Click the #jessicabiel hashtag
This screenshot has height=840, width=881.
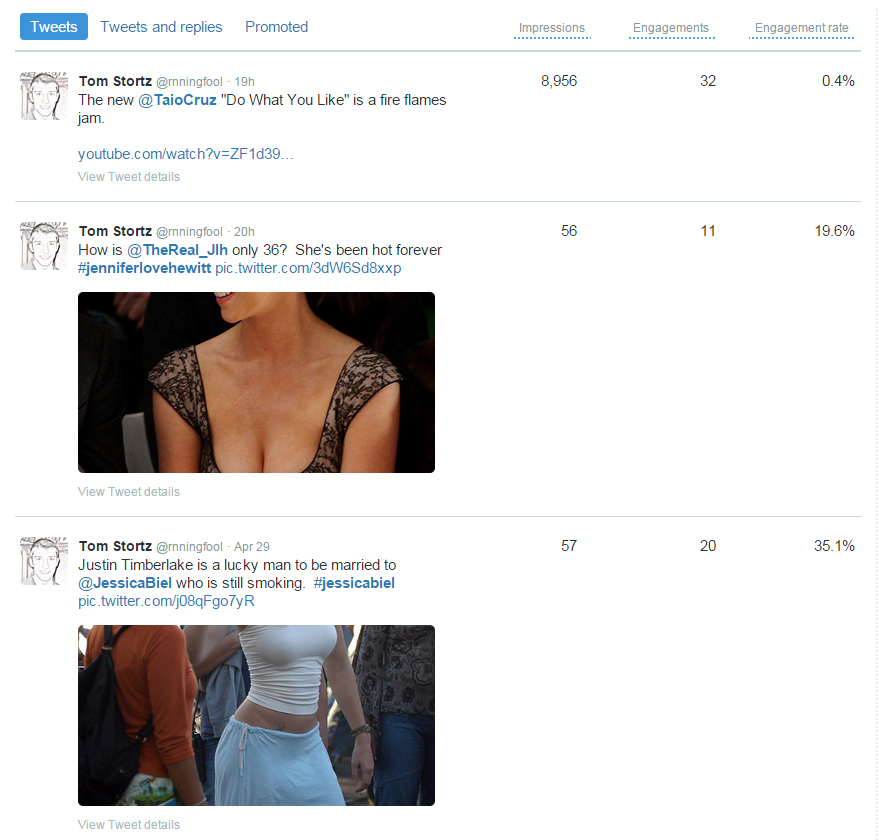pyautogui.click(x=354, y=583)
